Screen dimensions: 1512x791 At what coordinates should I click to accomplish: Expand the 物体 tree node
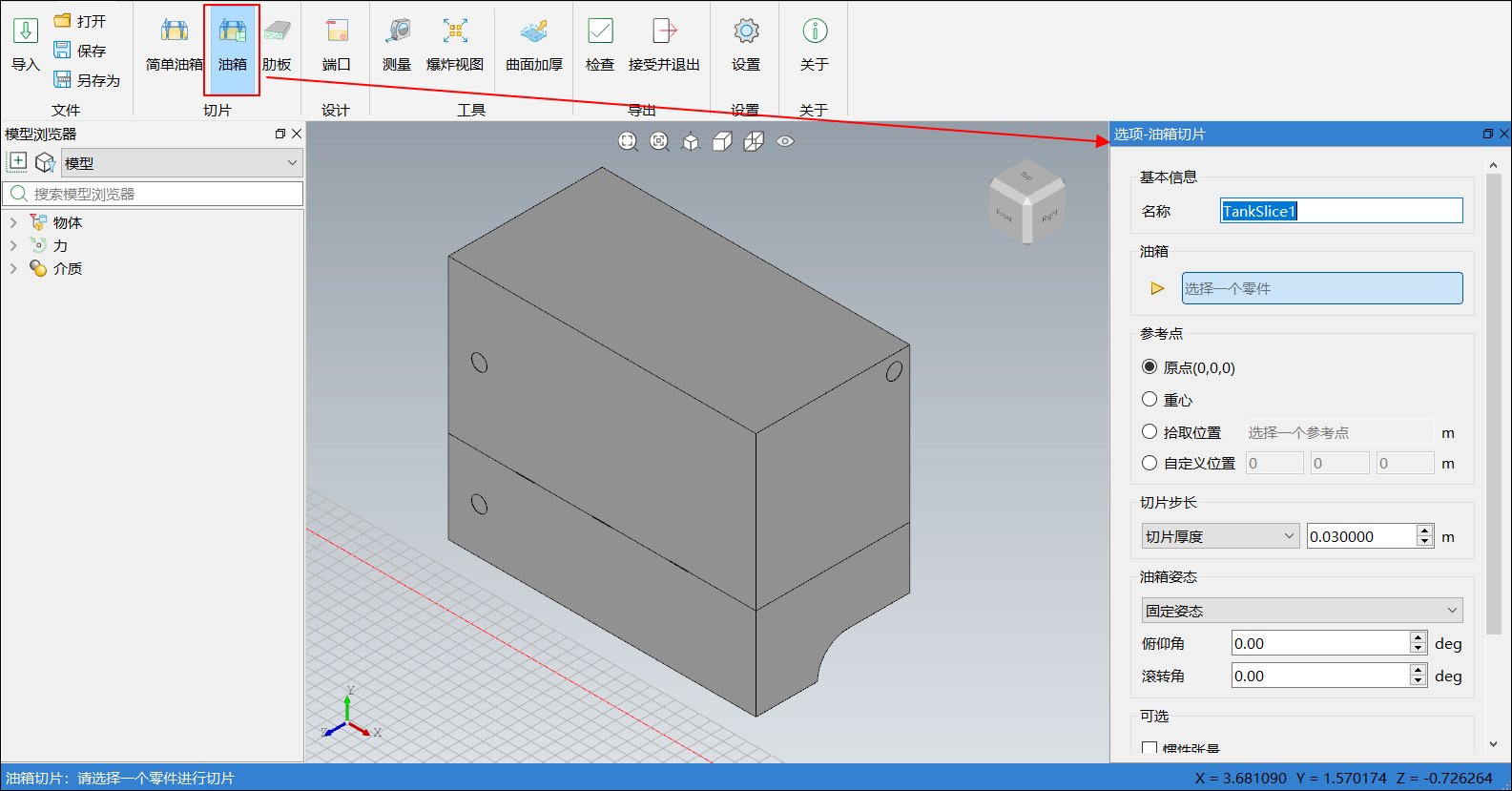pyautogui.click(x=13, y=222)
